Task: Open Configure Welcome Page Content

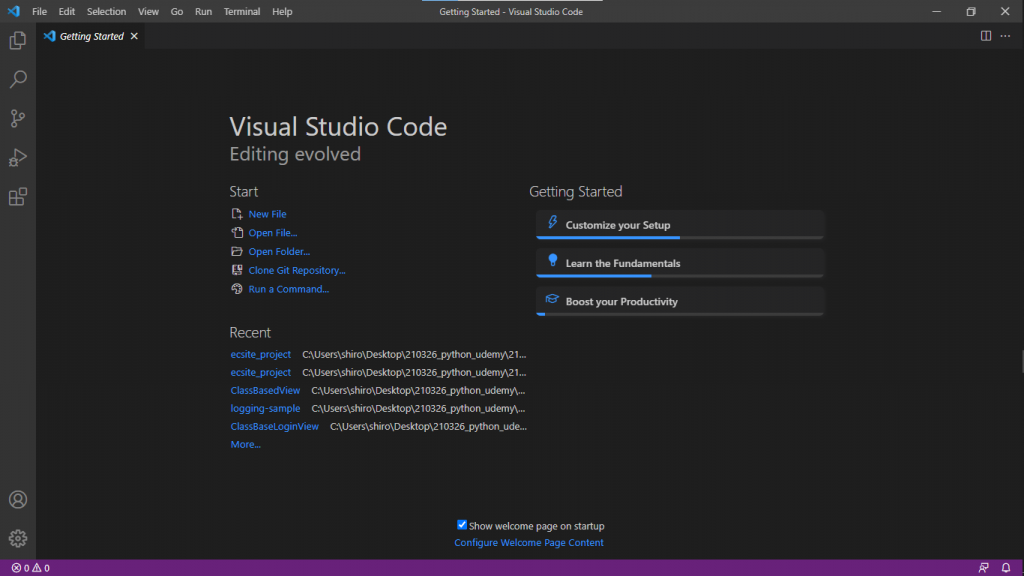Action: tap(528, 542)
